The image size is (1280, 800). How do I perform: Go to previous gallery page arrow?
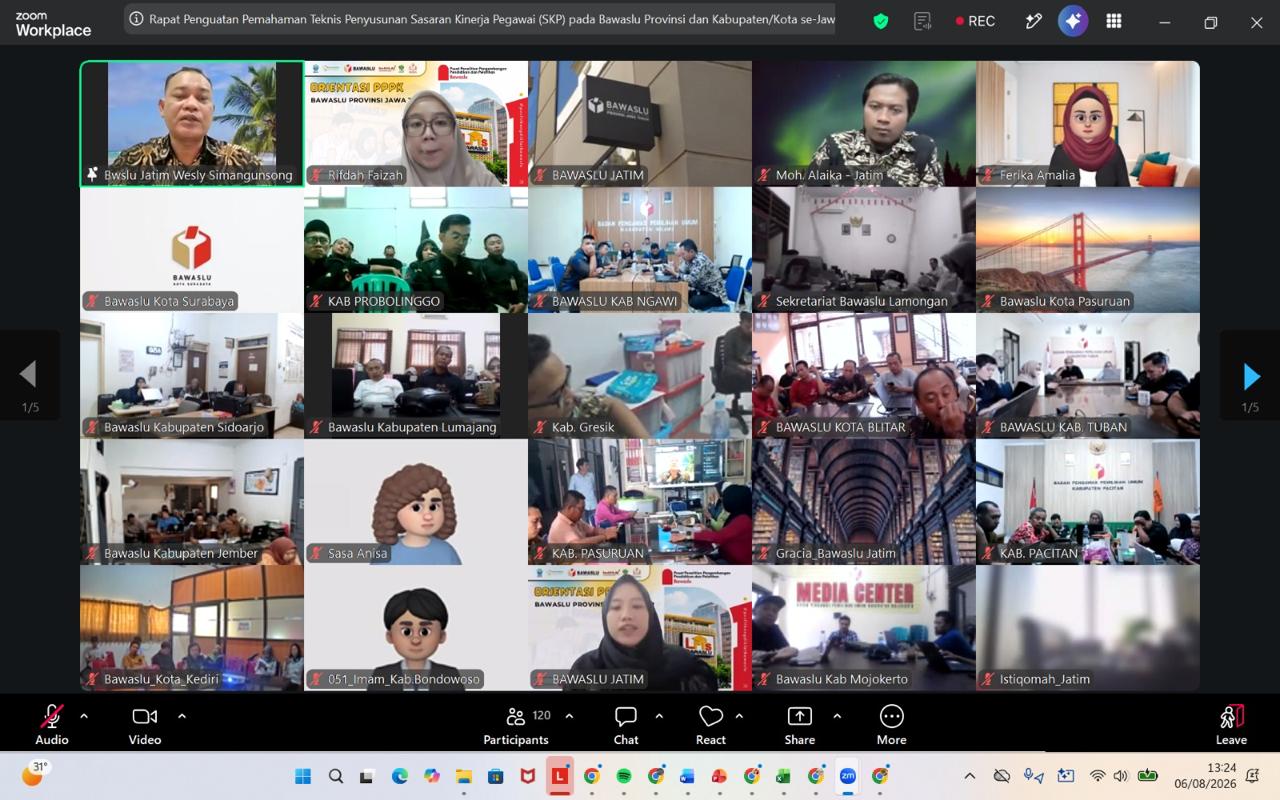pos(29,376)
